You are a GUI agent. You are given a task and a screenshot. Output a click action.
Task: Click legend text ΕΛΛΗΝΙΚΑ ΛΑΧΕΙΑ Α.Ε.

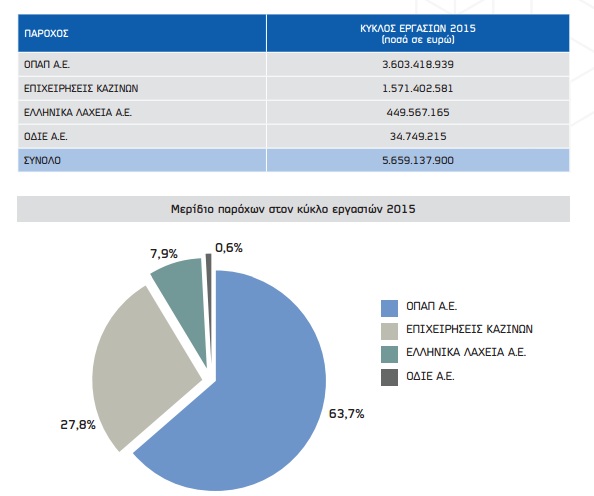(466, 352)
